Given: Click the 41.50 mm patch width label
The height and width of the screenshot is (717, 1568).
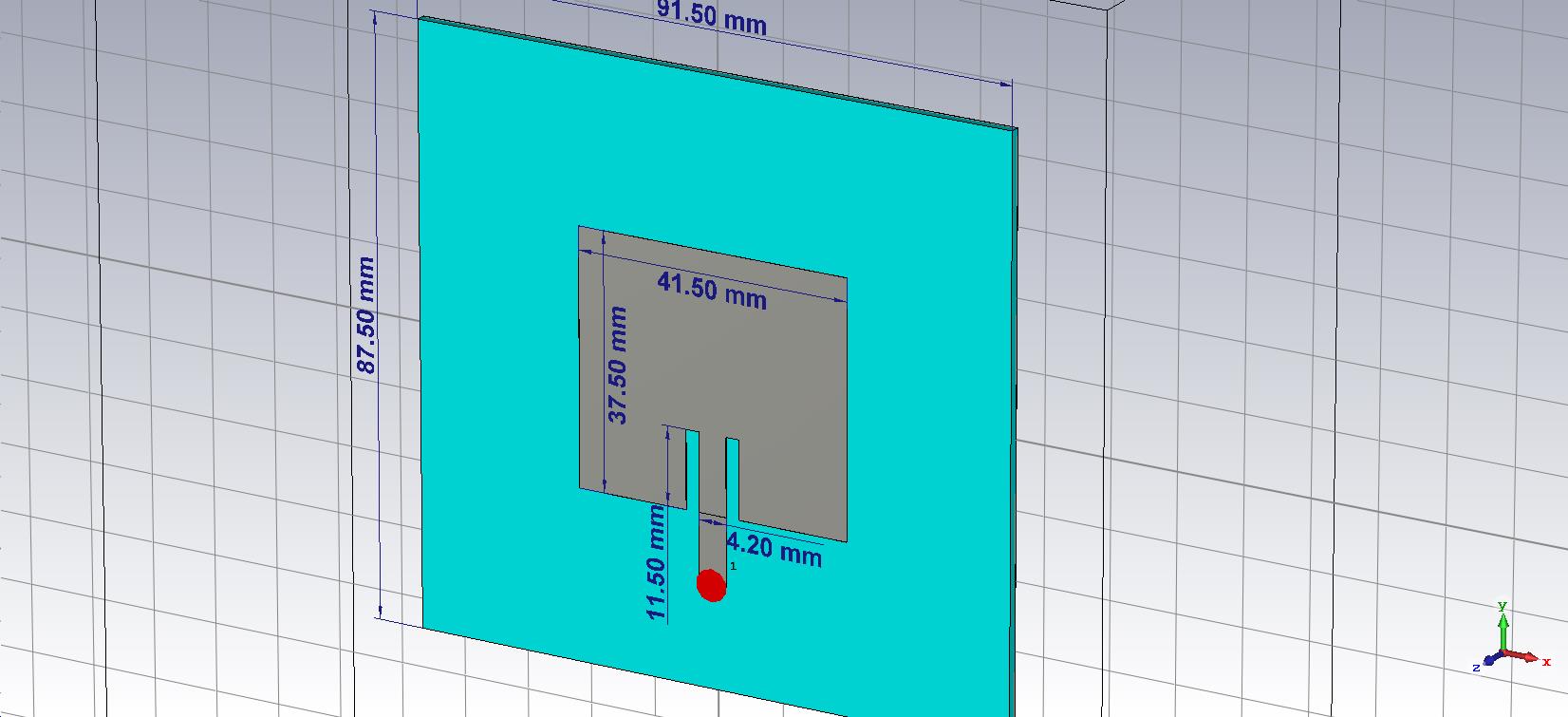Looking at the screenshot, I should click(x=711, y=289).
